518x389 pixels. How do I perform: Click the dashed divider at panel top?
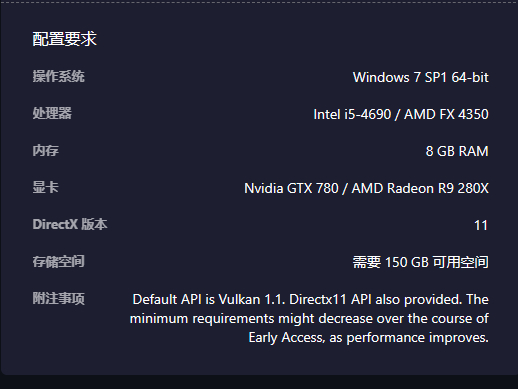259,2
